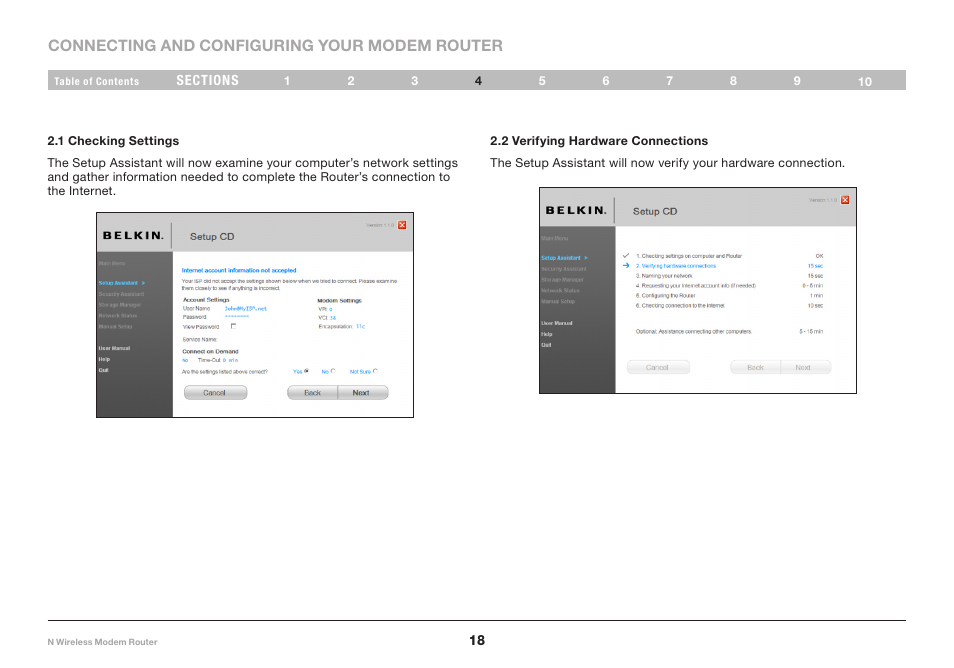Jump to section 3 in navigation bar
Screen dimensions: 954x668
[x=414, y=81]
